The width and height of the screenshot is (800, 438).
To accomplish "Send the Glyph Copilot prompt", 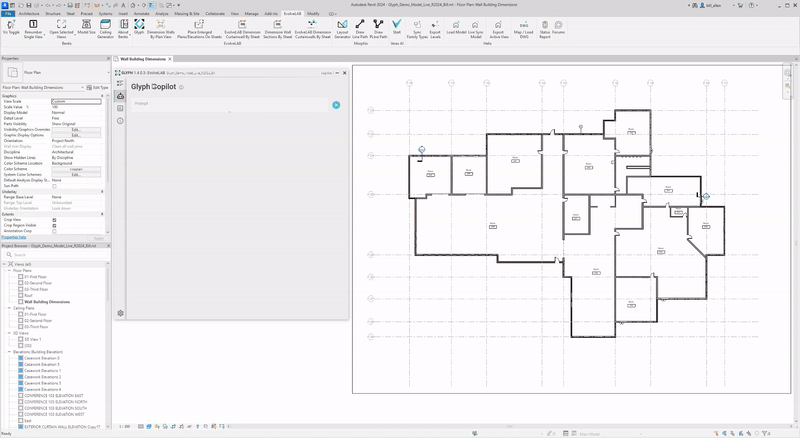I will 336,104.
